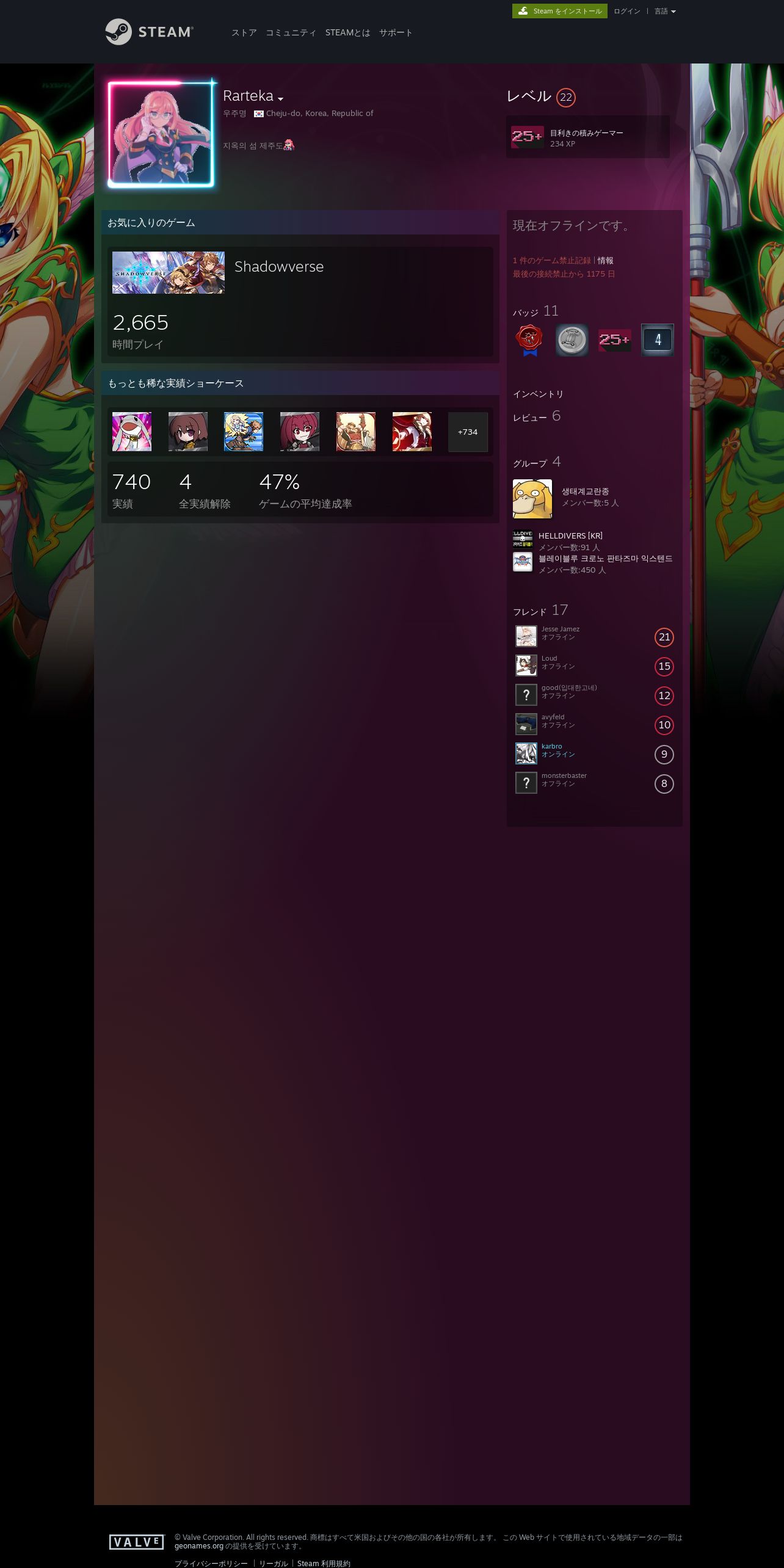Expand the Rarteka name history dropdown
Screen dimensions: 784x1568
coord(280,98)
